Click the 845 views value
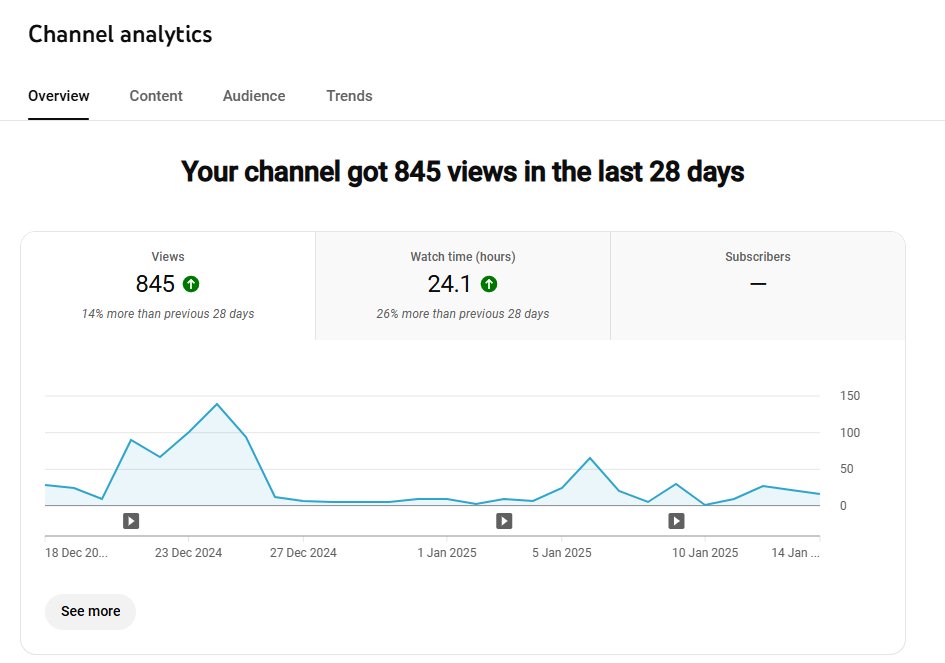Viewport: 945px width, 663px height. pyautogui.click(x=155, y=284)
